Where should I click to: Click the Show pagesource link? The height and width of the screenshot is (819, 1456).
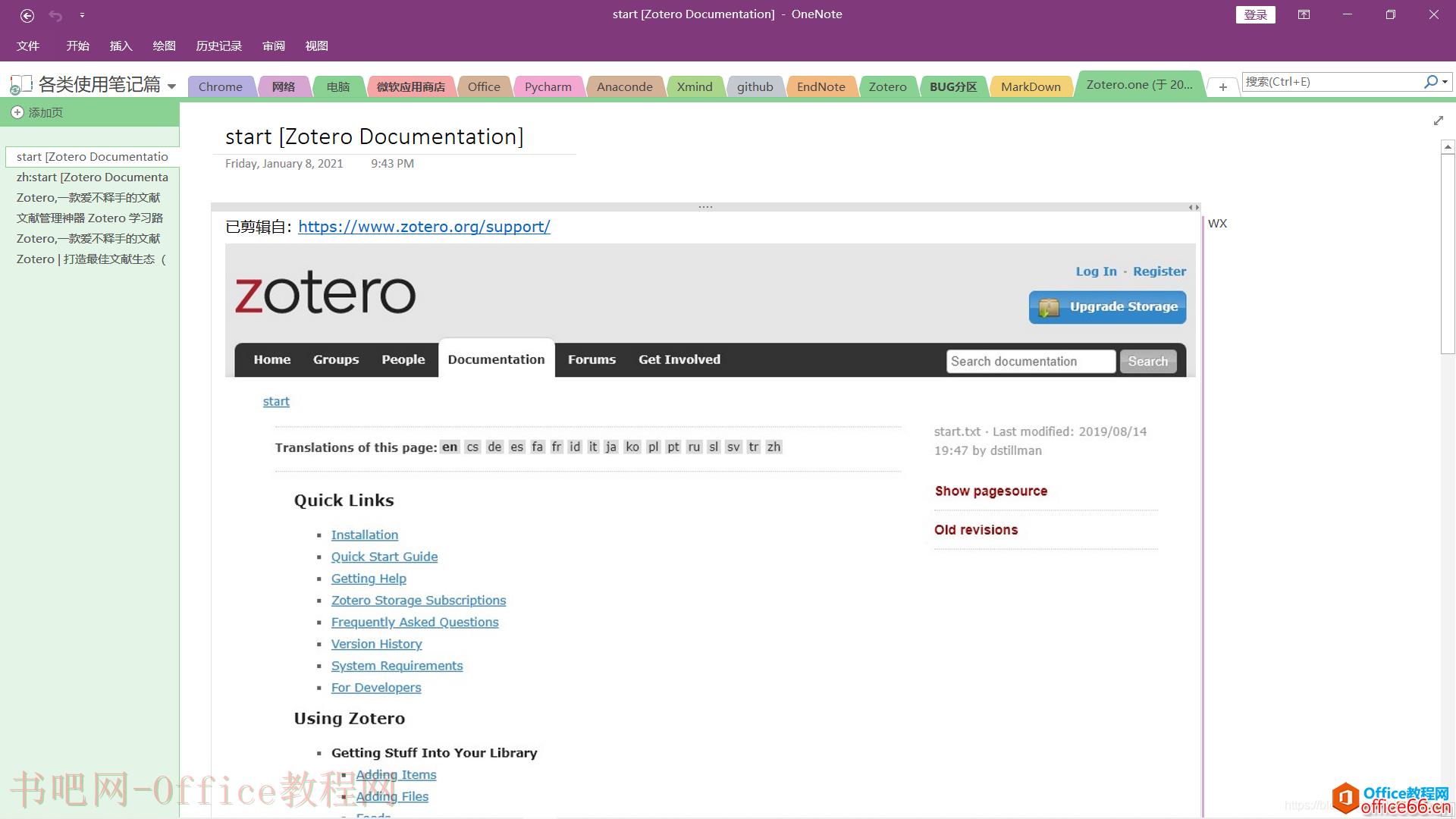pos(991,491)
